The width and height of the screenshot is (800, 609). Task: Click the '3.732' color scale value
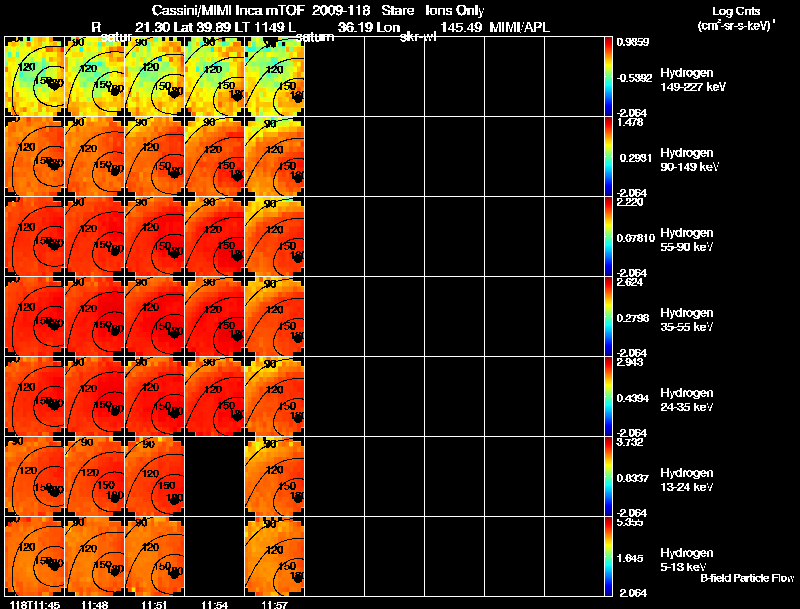tap(630, 442)
